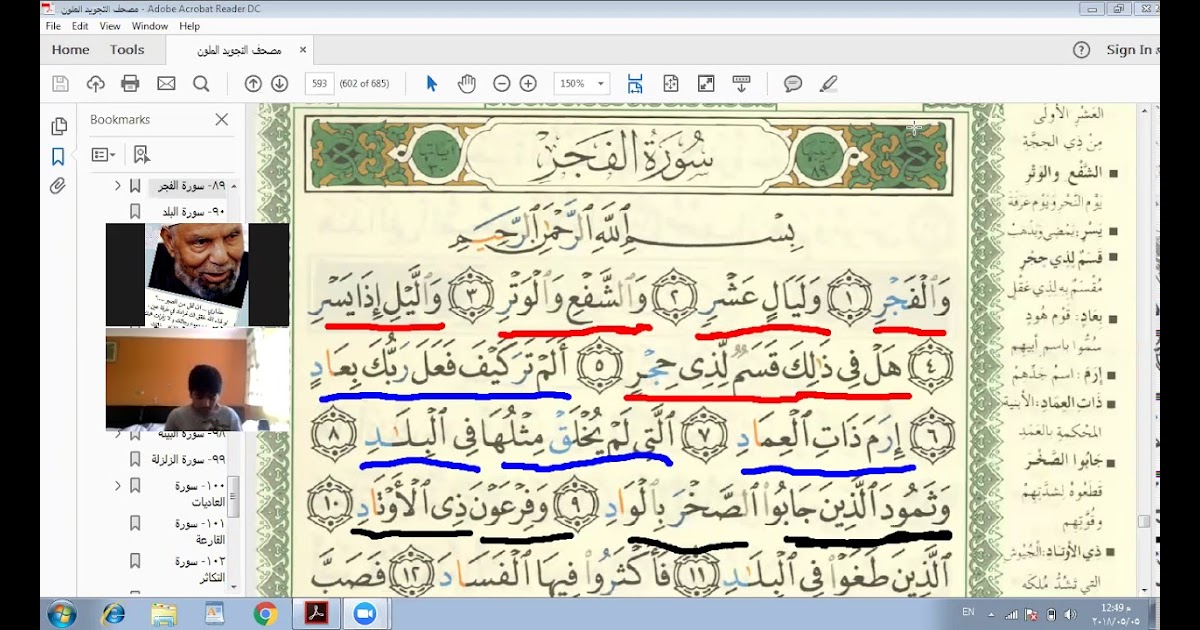Click the elderly man video thumbnail

(197, 274)
